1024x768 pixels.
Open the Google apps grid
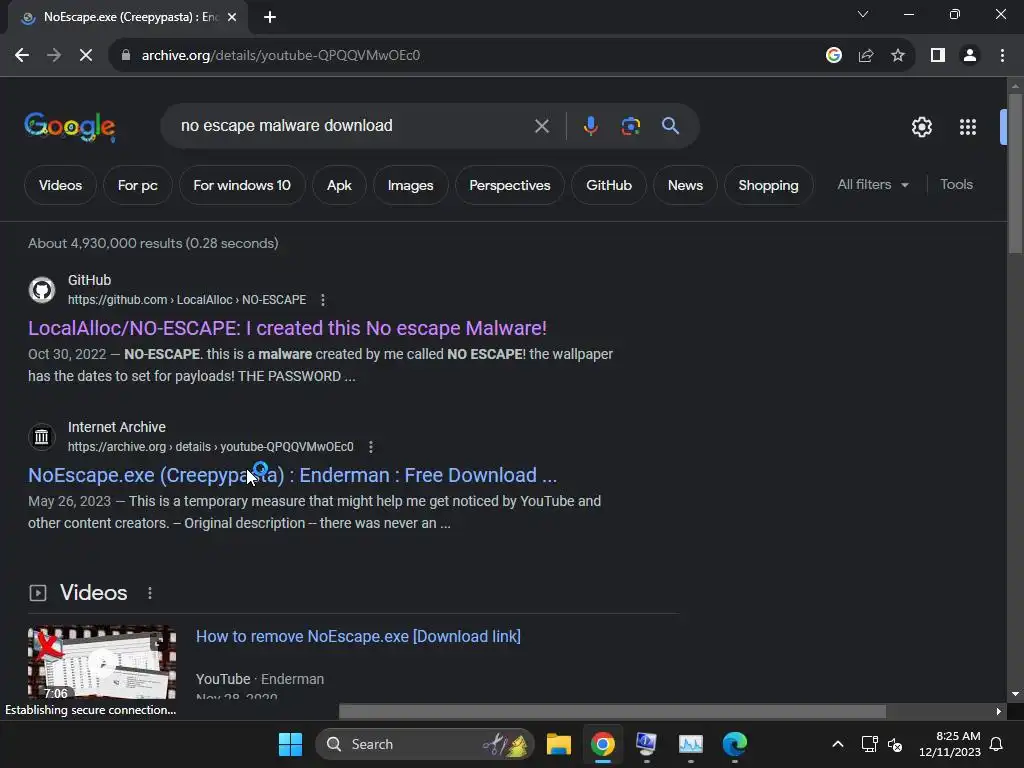pyautogui.click(x=968, y=127)
